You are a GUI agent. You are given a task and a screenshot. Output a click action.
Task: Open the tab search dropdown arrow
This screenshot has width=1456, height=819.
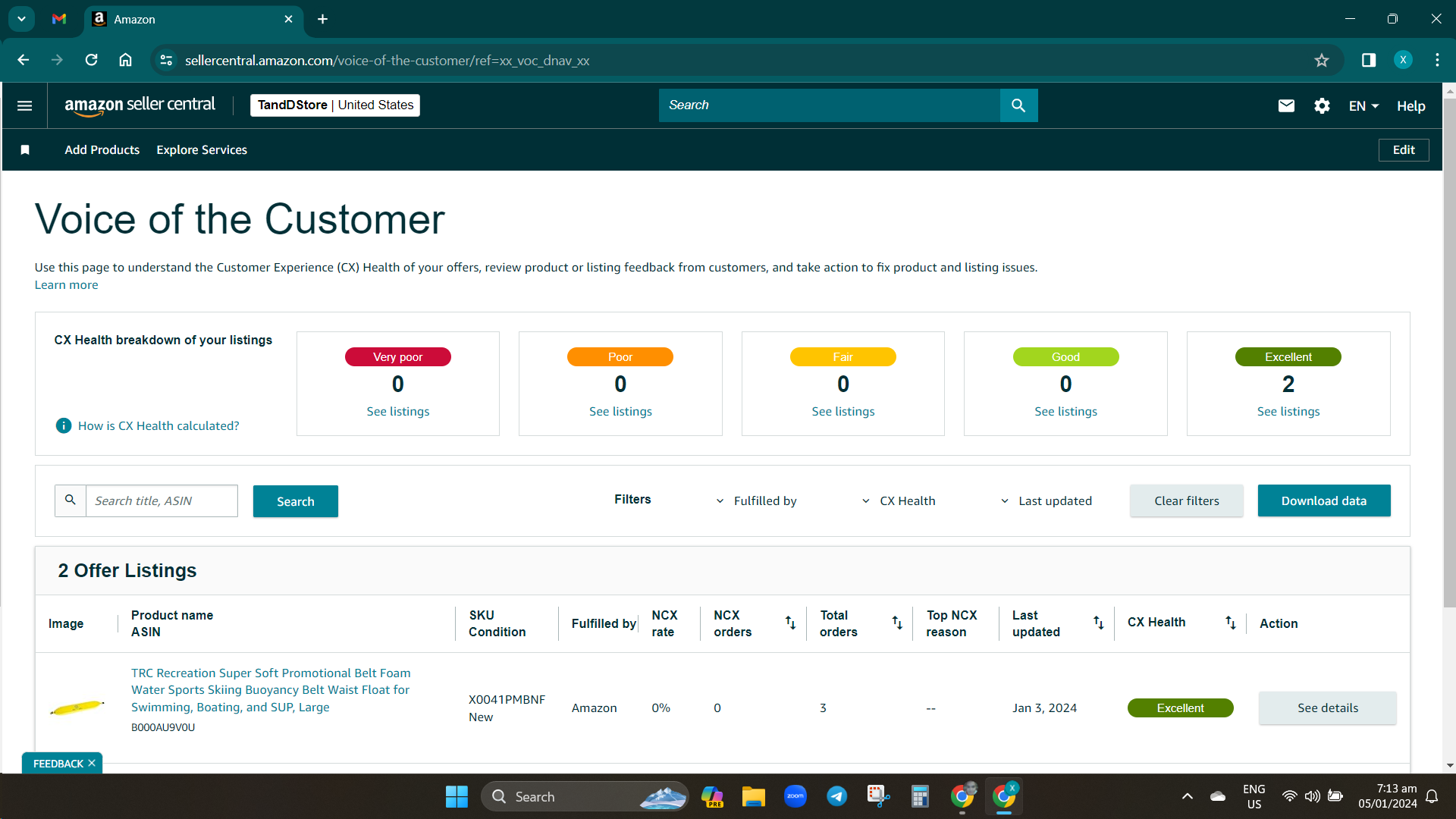[21, 19]
